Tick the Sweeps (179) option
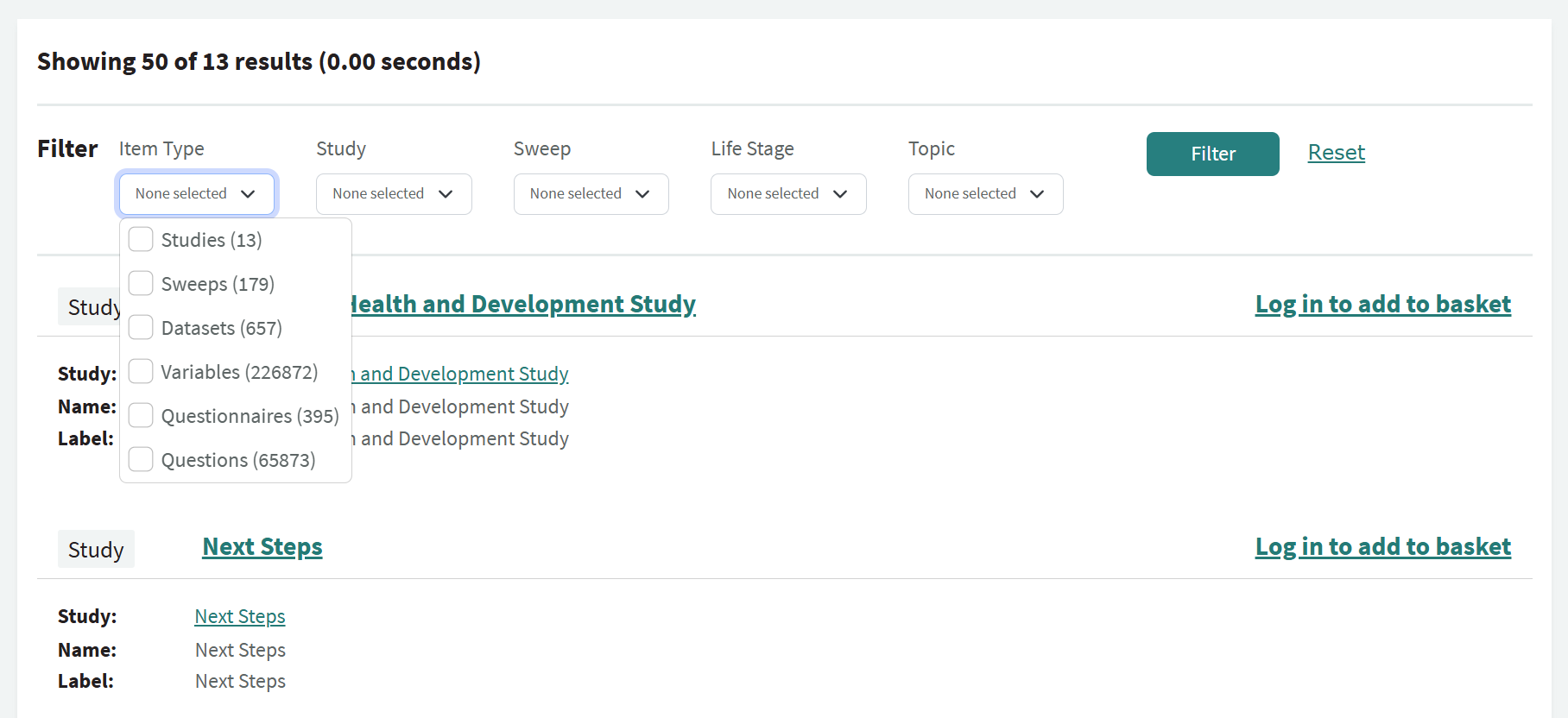Image resolution: width=1568 pixels, height=718 pixels. pyautogui.click(x=141, y=283)
